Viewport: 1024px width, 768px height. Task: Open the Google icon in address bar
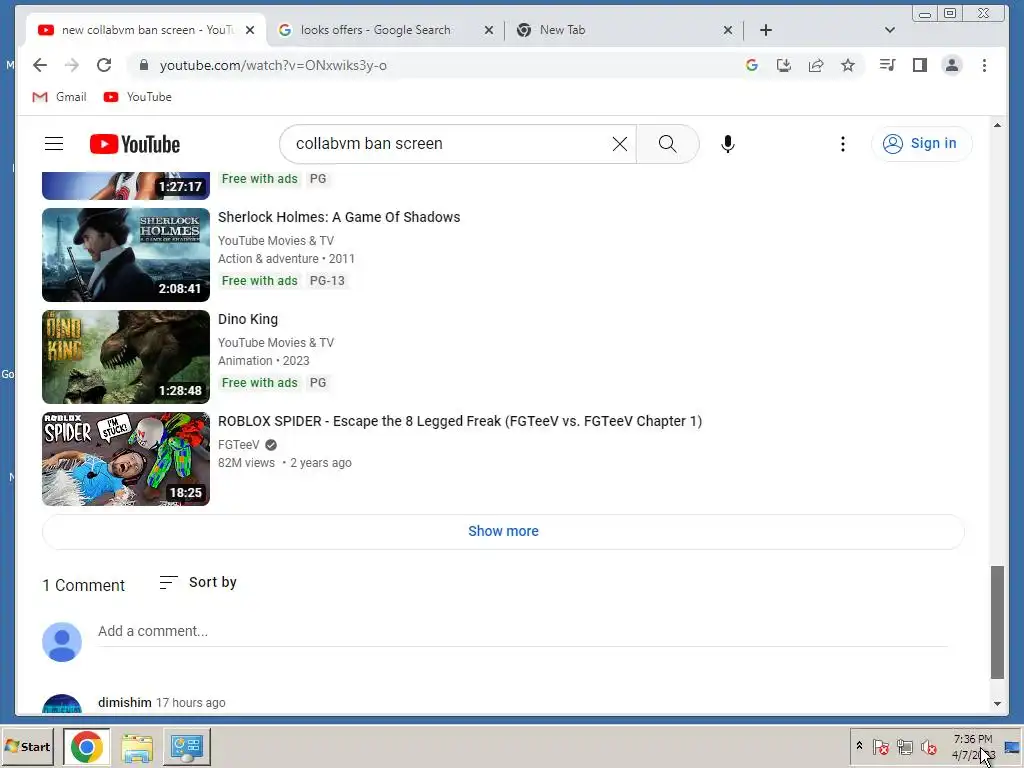click(x=752, y=65)
